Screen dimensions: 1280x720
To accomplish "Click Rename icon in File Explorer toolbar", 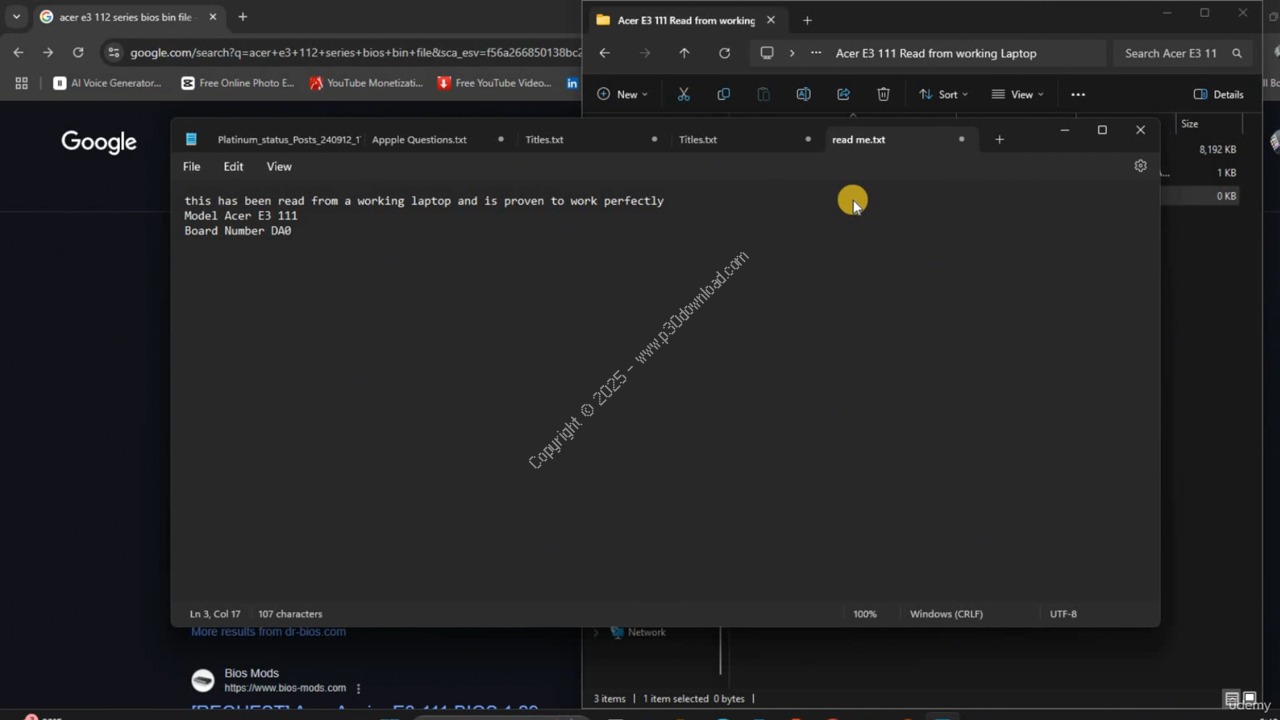I will 803,94.
